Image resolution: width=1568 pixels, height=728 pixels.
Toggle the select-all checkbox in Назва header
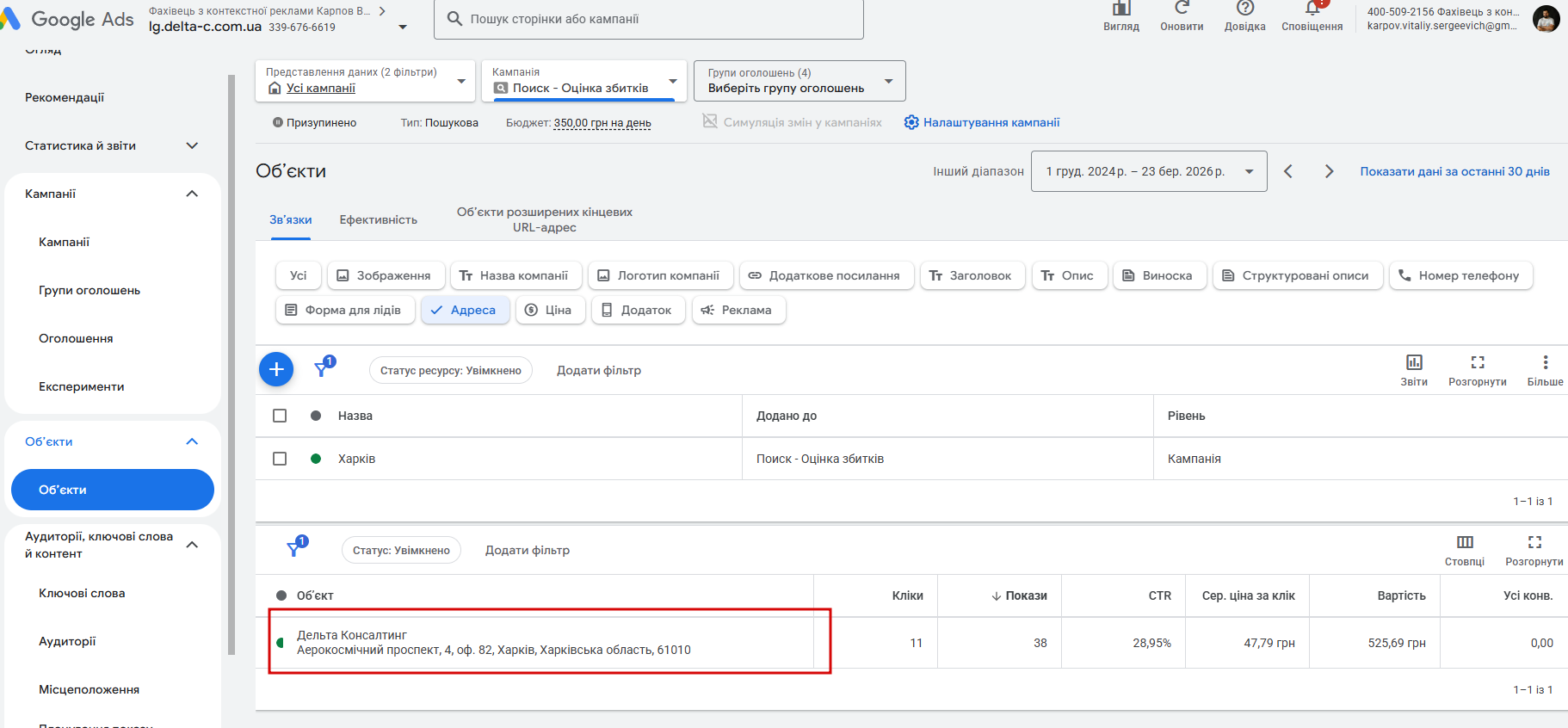tap(280, 416)
